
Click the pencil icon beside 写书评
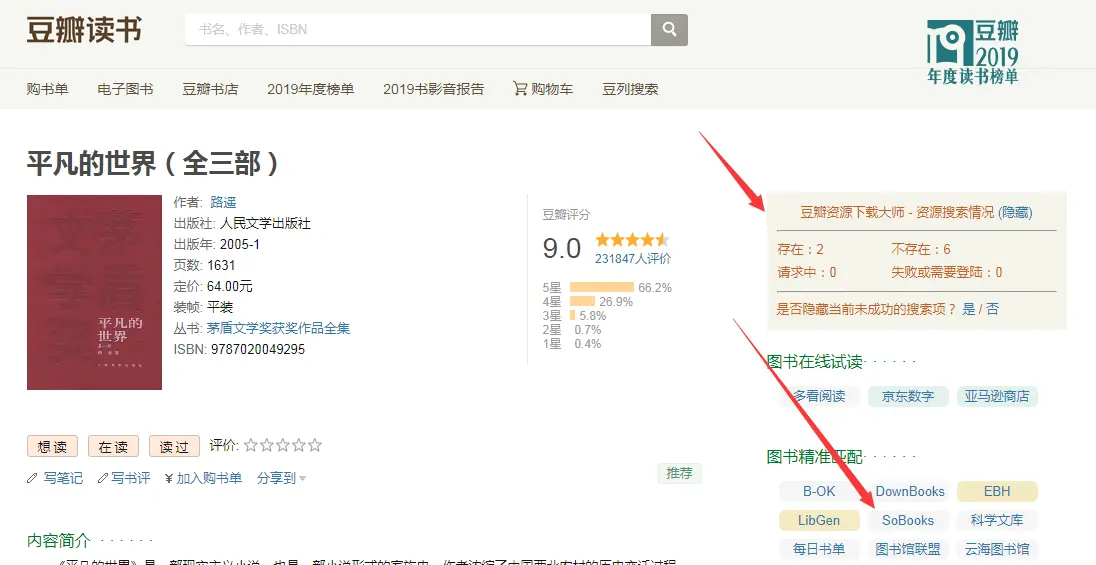click(x=103, y=478)
